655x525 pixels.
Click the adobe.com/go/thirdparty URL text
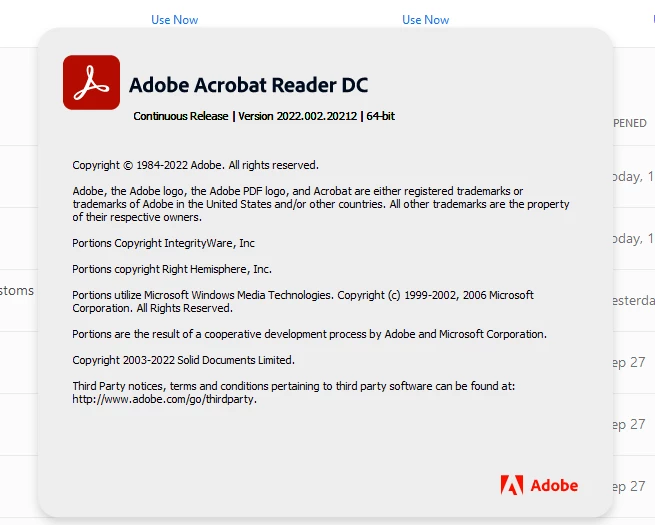point(165,399)
